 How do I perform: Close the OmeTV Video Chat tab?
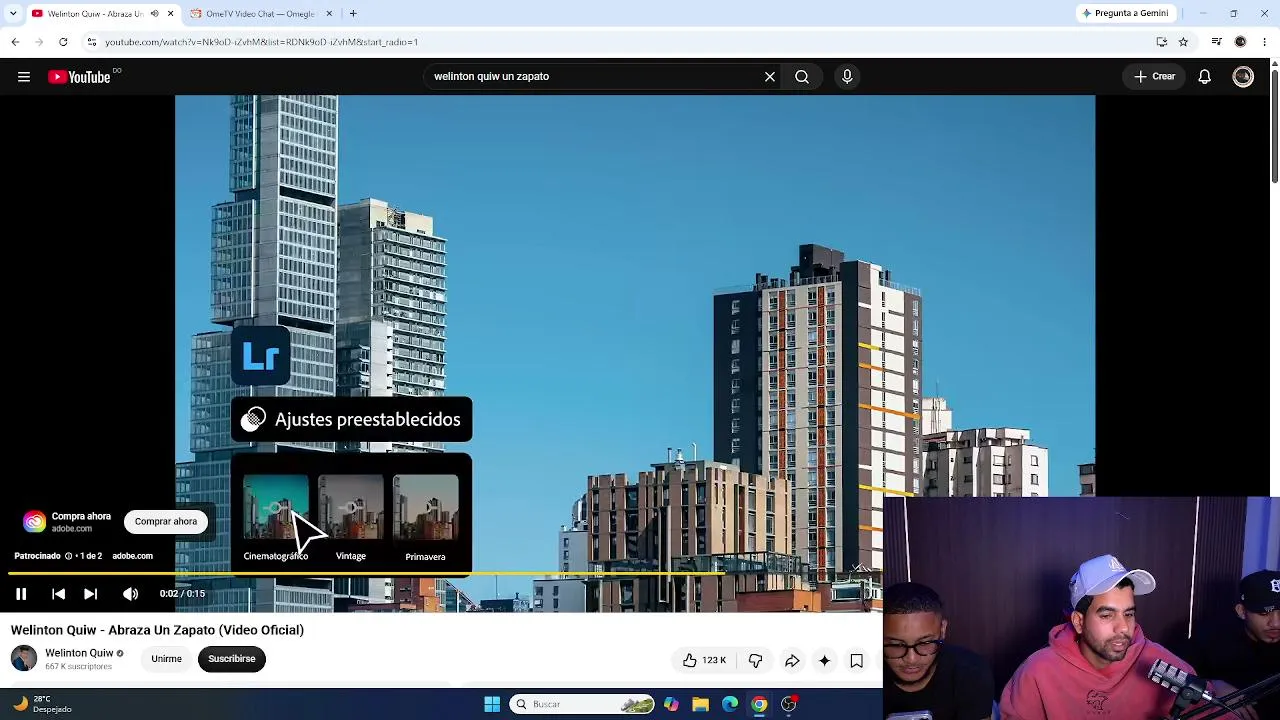click(328, 14)
